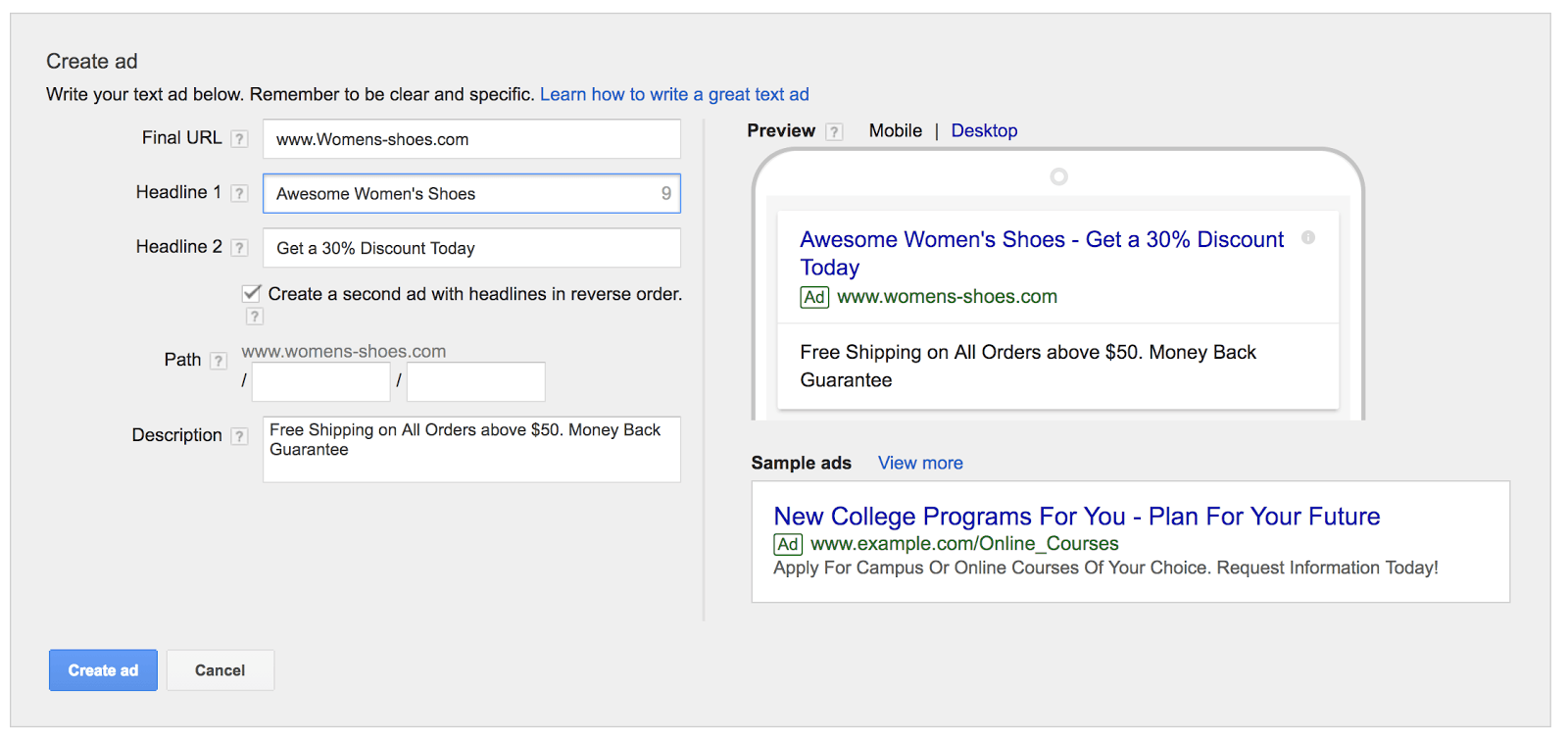Click the Description help question mark

pos(239,436)
